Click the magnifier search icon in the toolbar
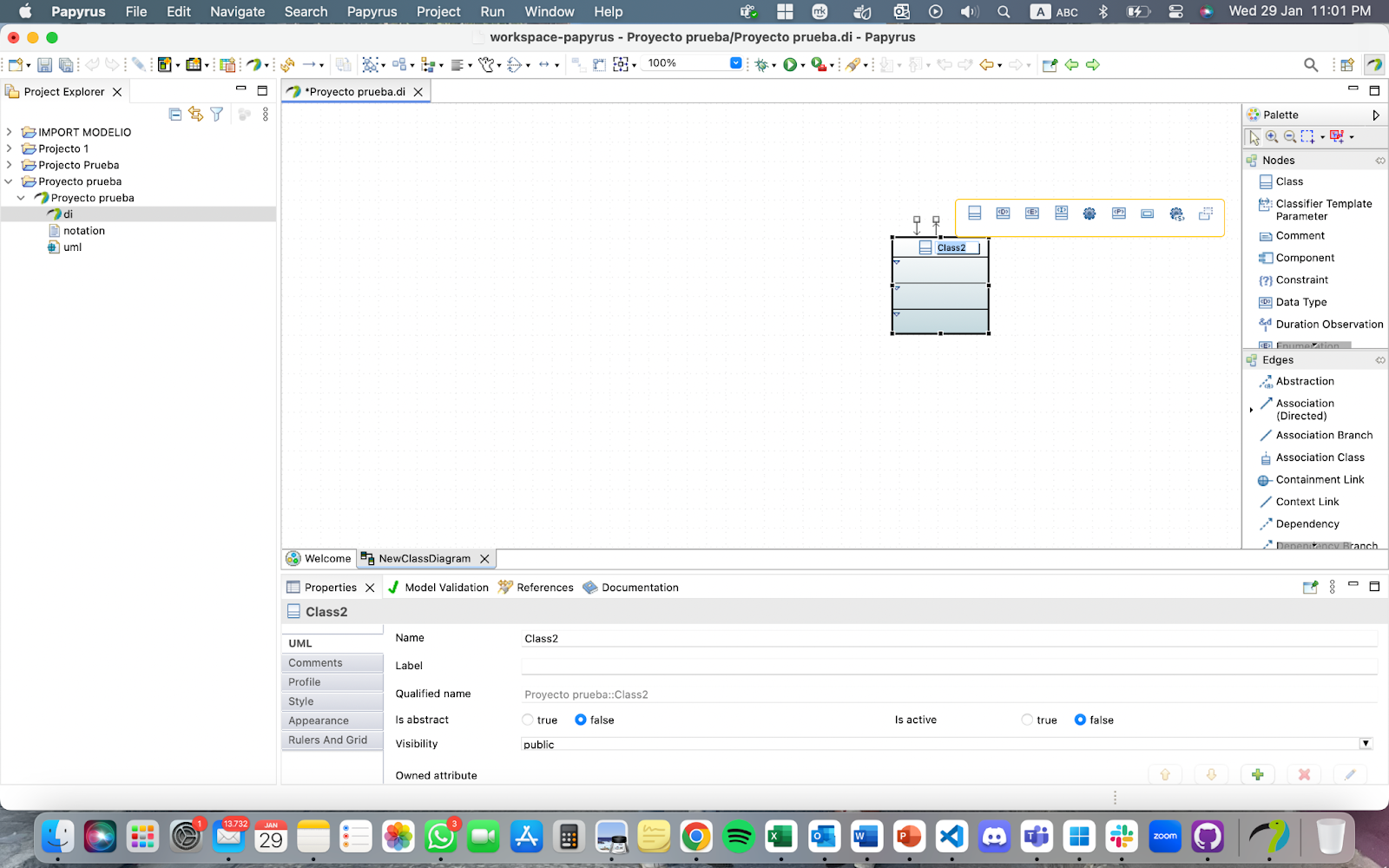The height and width of the screenshot is (868, 1389). (x=1311, y=65)
